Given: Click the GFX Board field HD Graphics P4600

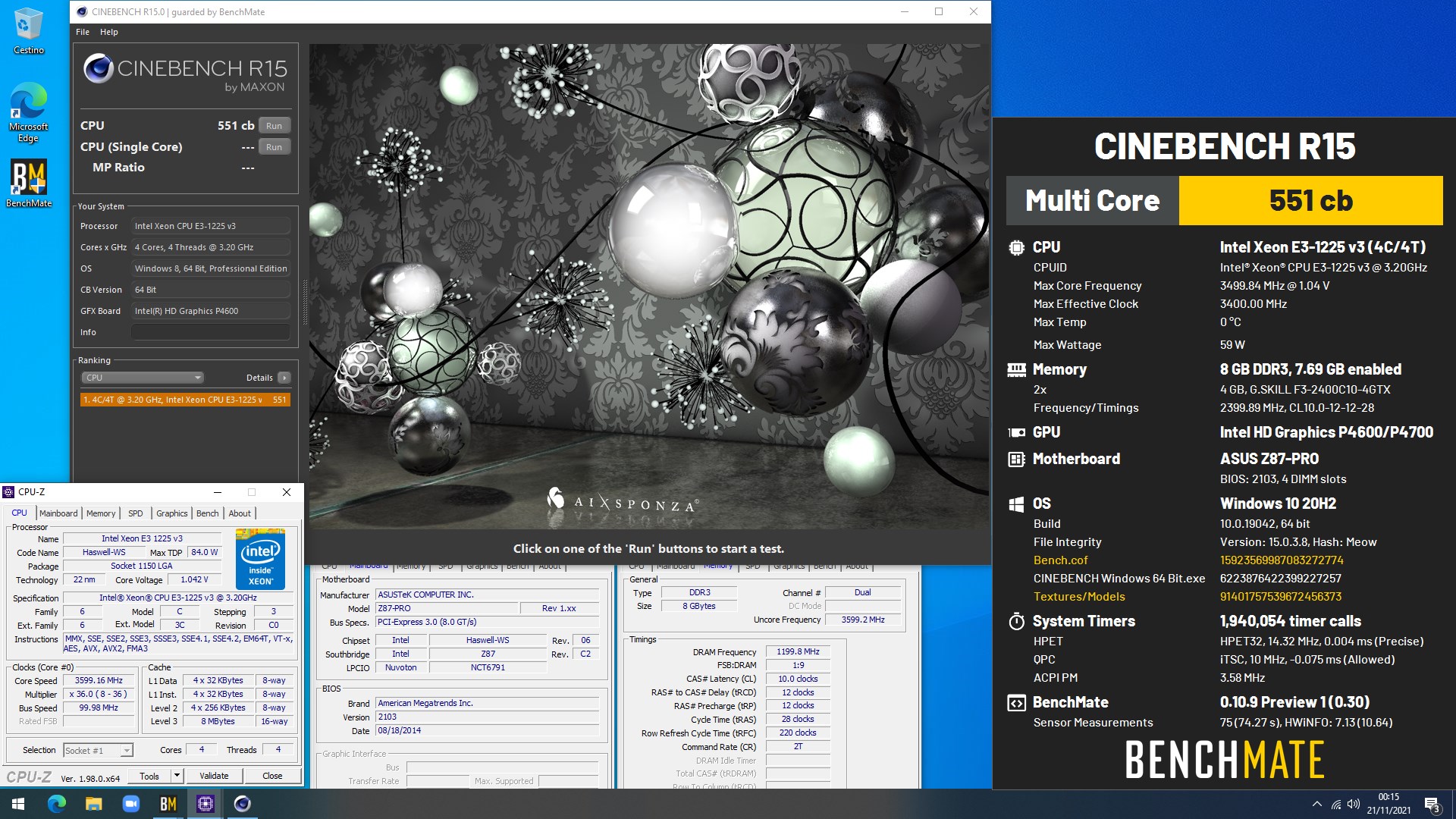Looking at the screenshot, I should [211, 311].
